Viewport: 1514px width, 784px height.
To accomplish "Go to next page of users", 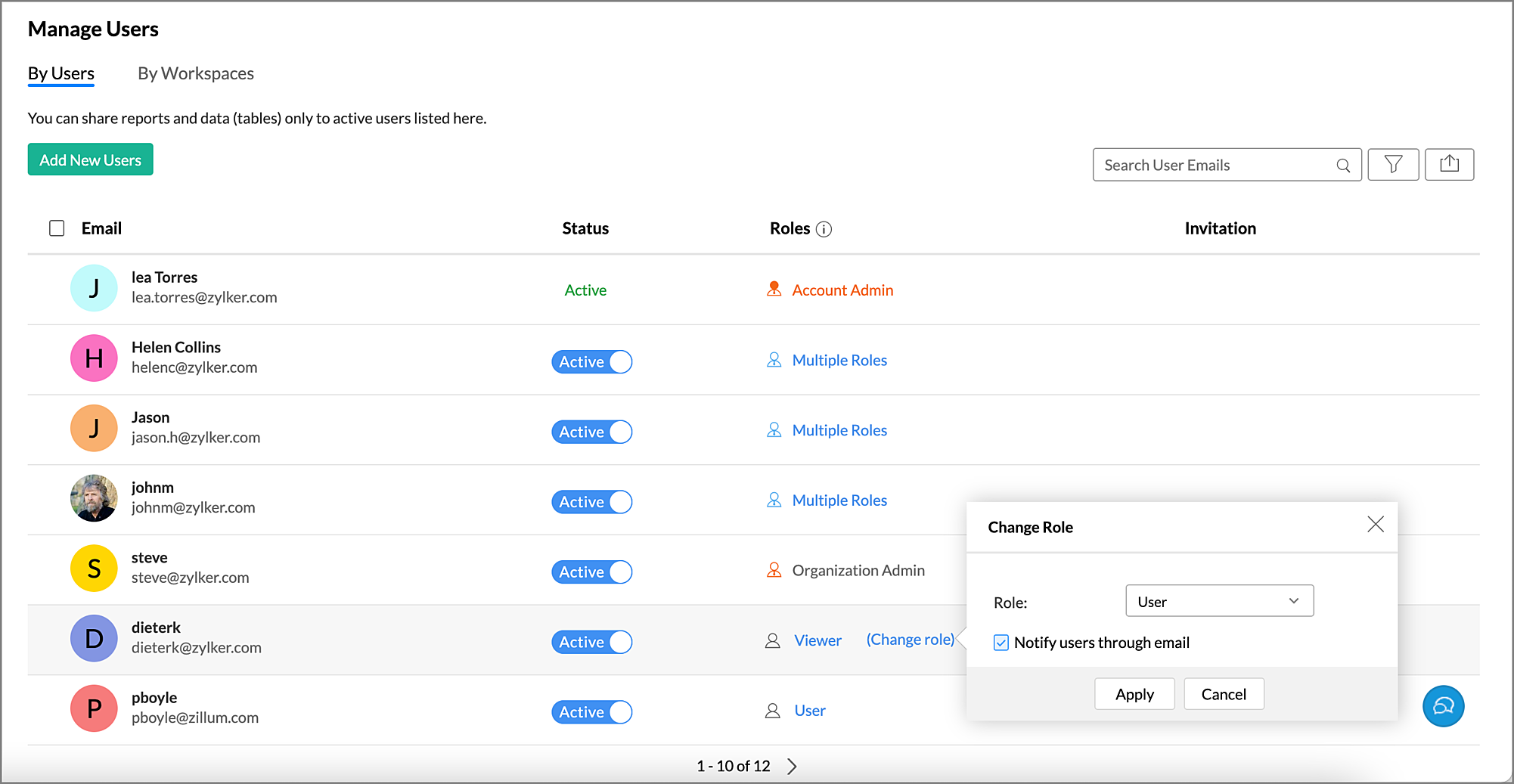I will click(792, 766).
